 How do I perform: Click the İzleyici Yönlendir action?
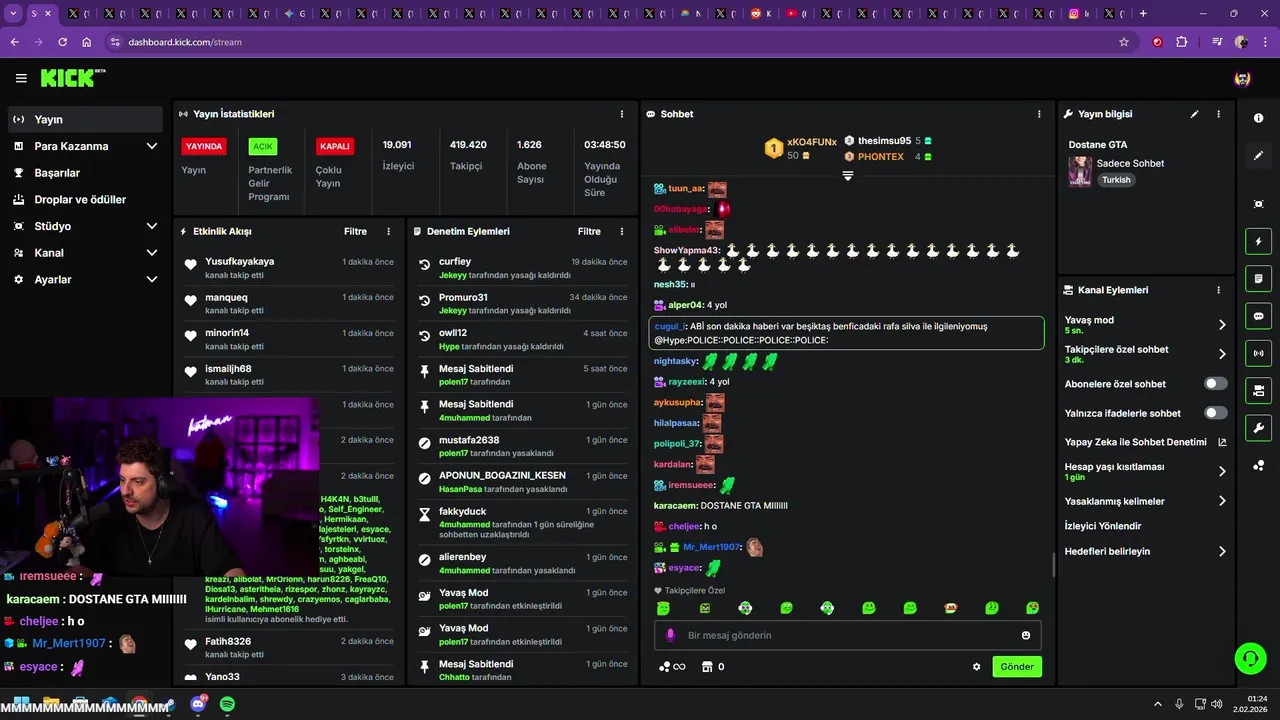(x=1103, y=526)
